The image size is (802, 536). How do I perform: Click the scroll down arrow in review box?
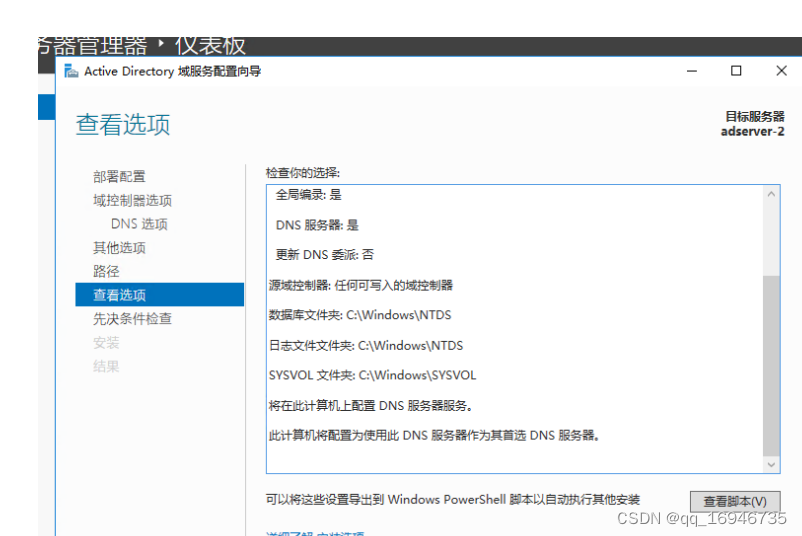tap(771, 464)
